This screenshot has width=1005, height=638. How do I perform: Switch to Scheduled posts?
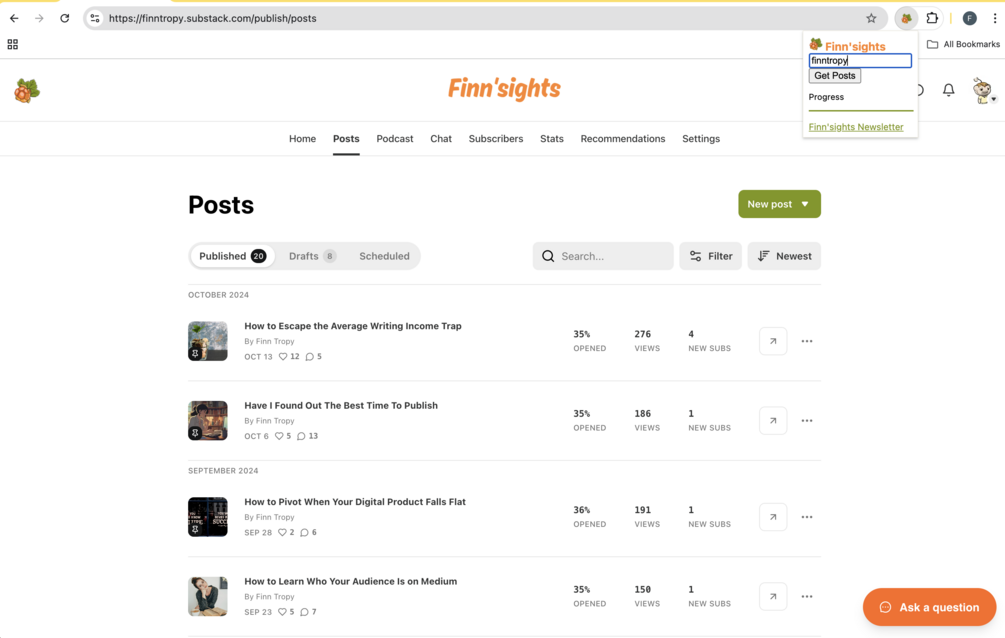pos(384,256)
